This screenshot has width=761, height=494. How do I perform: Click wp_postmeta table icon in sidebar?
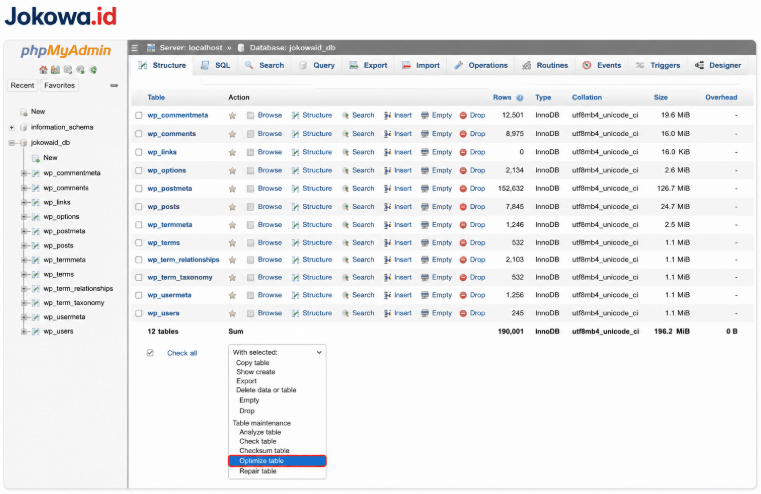36,231
